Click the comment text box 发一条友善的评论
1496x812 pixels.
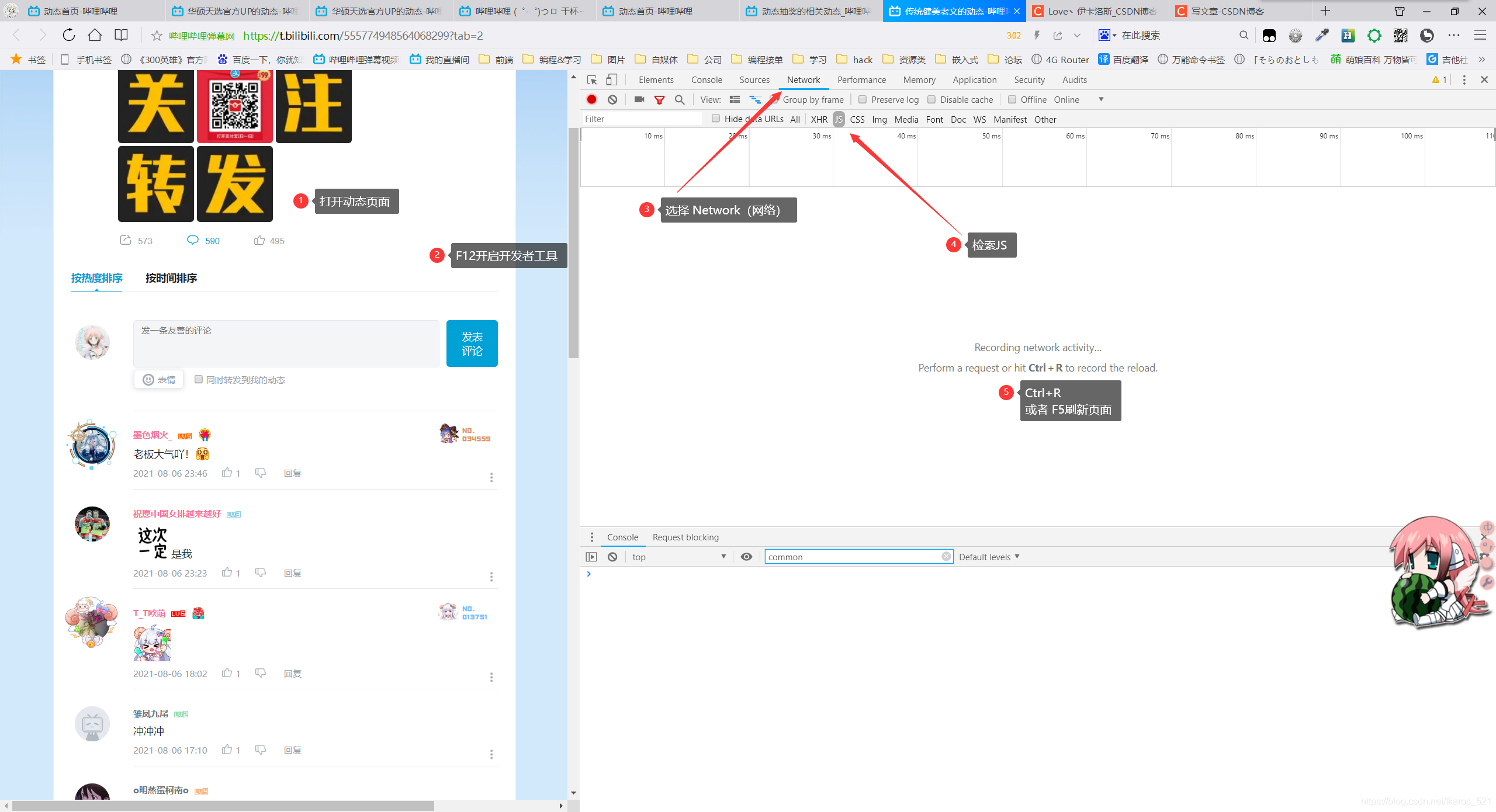click(286, 343)
